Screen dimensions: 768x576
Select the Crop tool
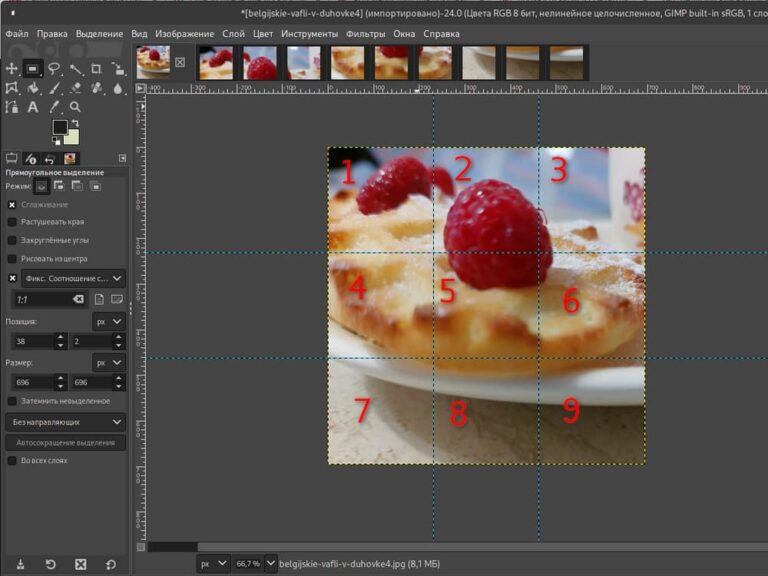click(x=96, y=69)
